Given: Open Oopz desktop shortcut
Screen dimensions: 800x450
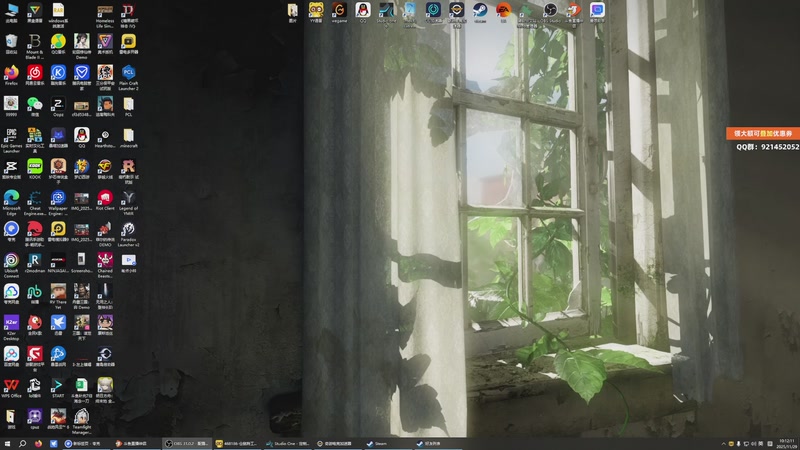Looking at the screenshot, I should 58,107.
